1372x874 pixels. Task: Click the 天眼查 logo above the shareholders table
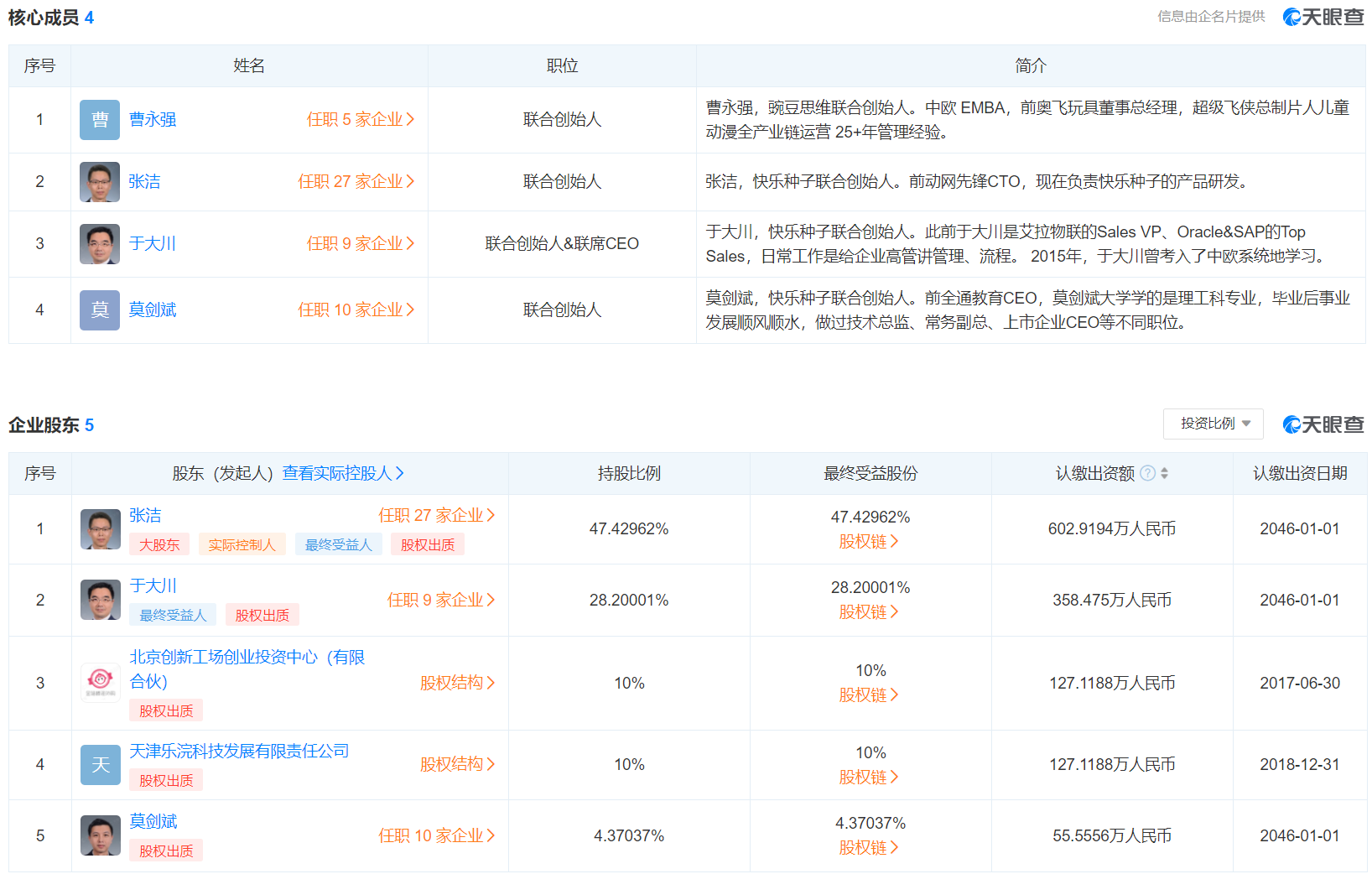pos(1323,425)
